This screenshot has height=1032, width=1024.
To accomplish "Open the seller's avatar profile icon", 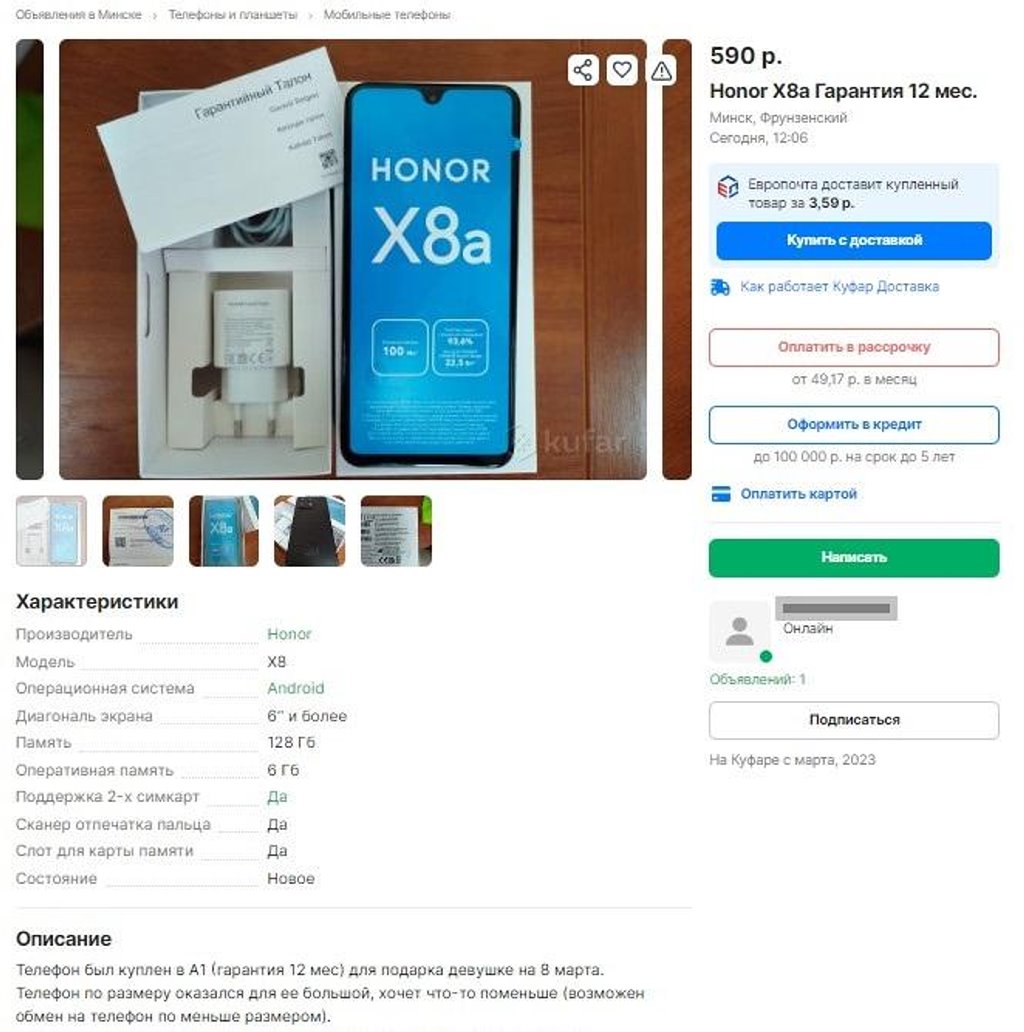I will [740, 631].
